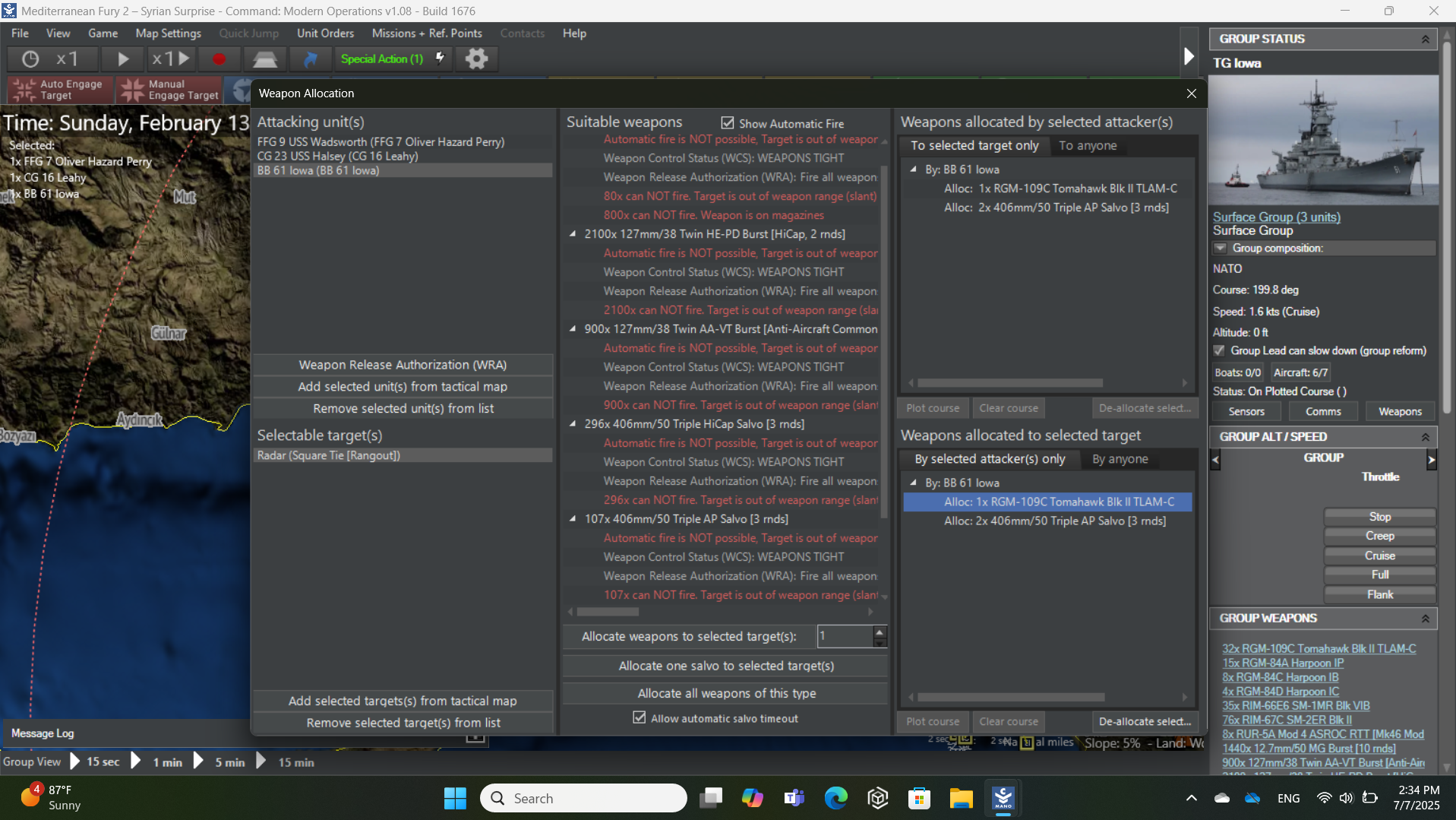Click the lower De-allocate selected button
Screen dimensions: 1456x820
point(1145,721)
